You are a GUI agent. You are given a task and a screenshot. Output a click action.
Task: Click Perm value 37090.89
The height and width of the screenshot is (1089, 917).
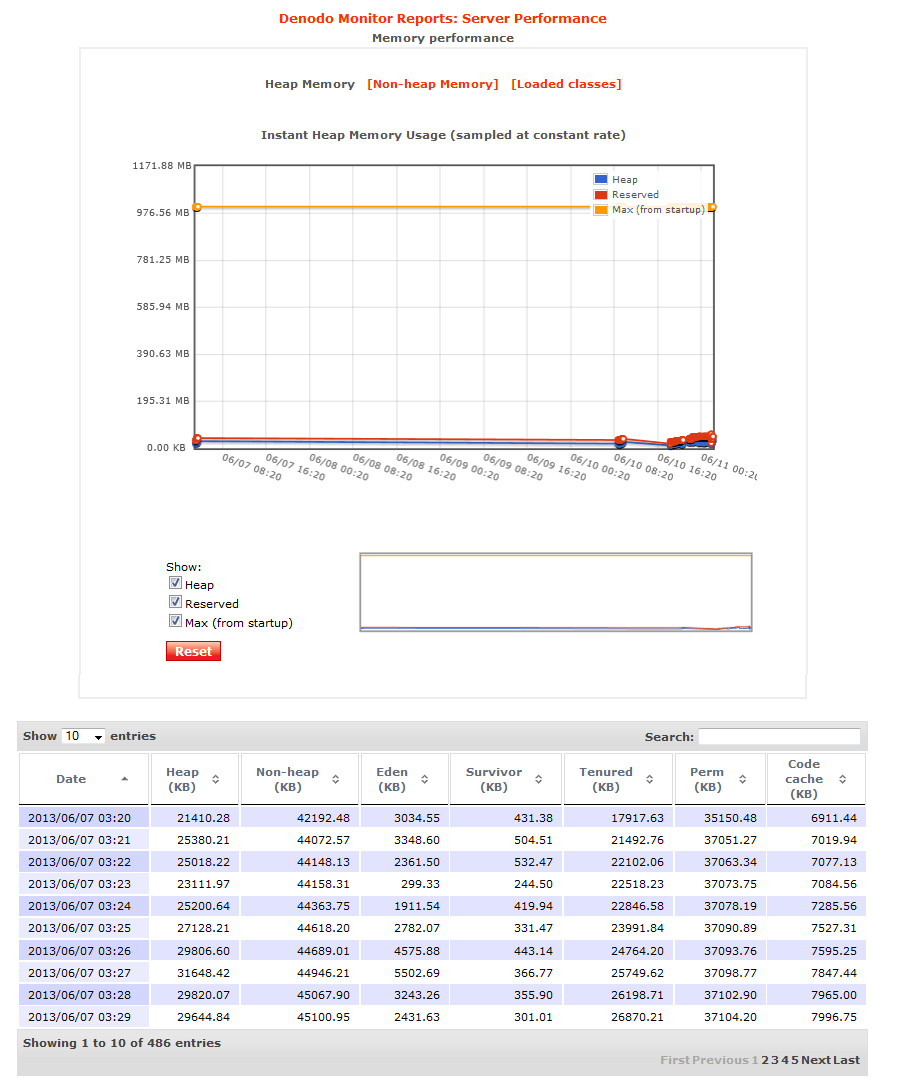(x=730, y=929)
